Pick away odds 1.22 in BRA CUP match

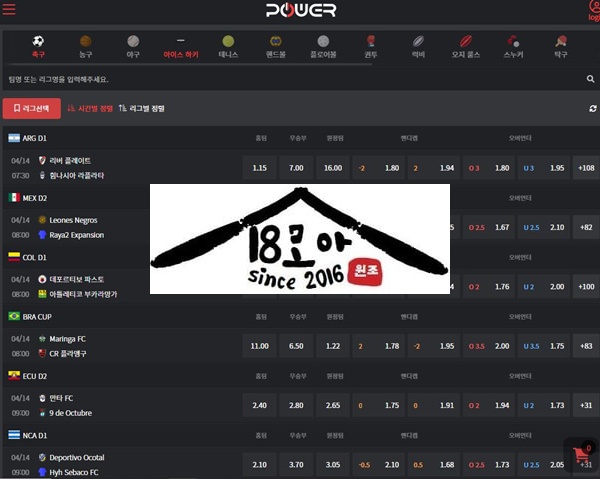tap(333, 346)
